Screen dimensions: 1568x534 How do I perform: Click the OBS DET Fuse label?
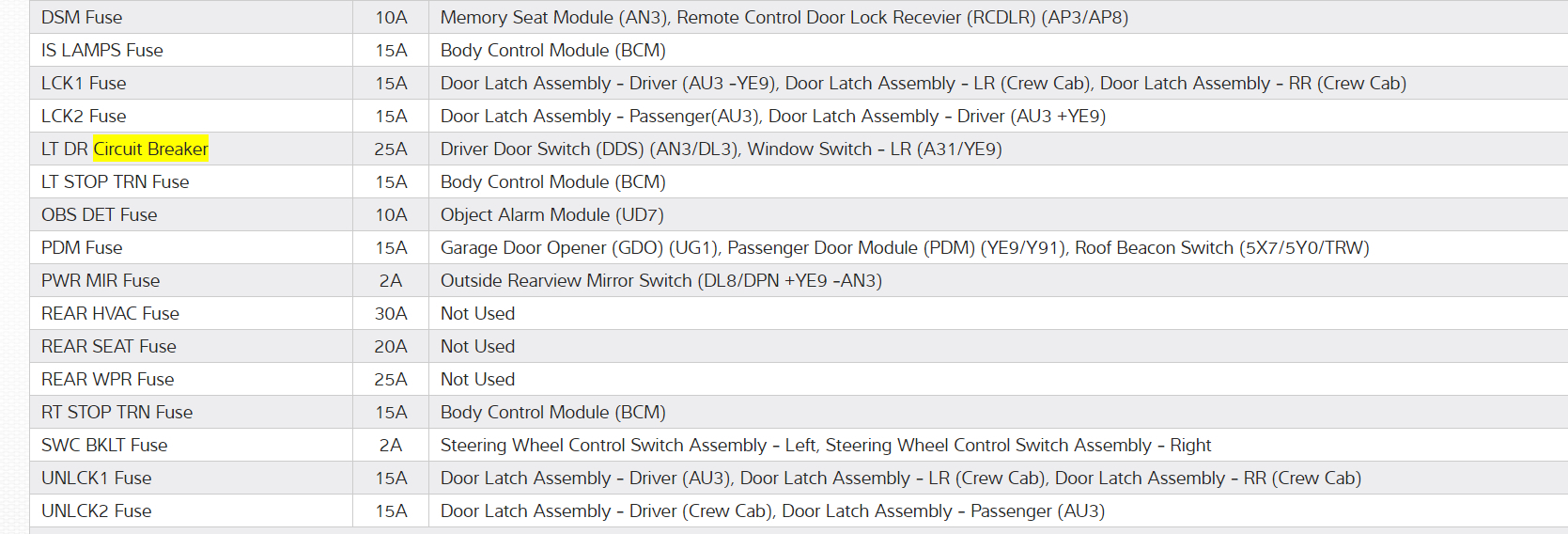coord(99,214)
